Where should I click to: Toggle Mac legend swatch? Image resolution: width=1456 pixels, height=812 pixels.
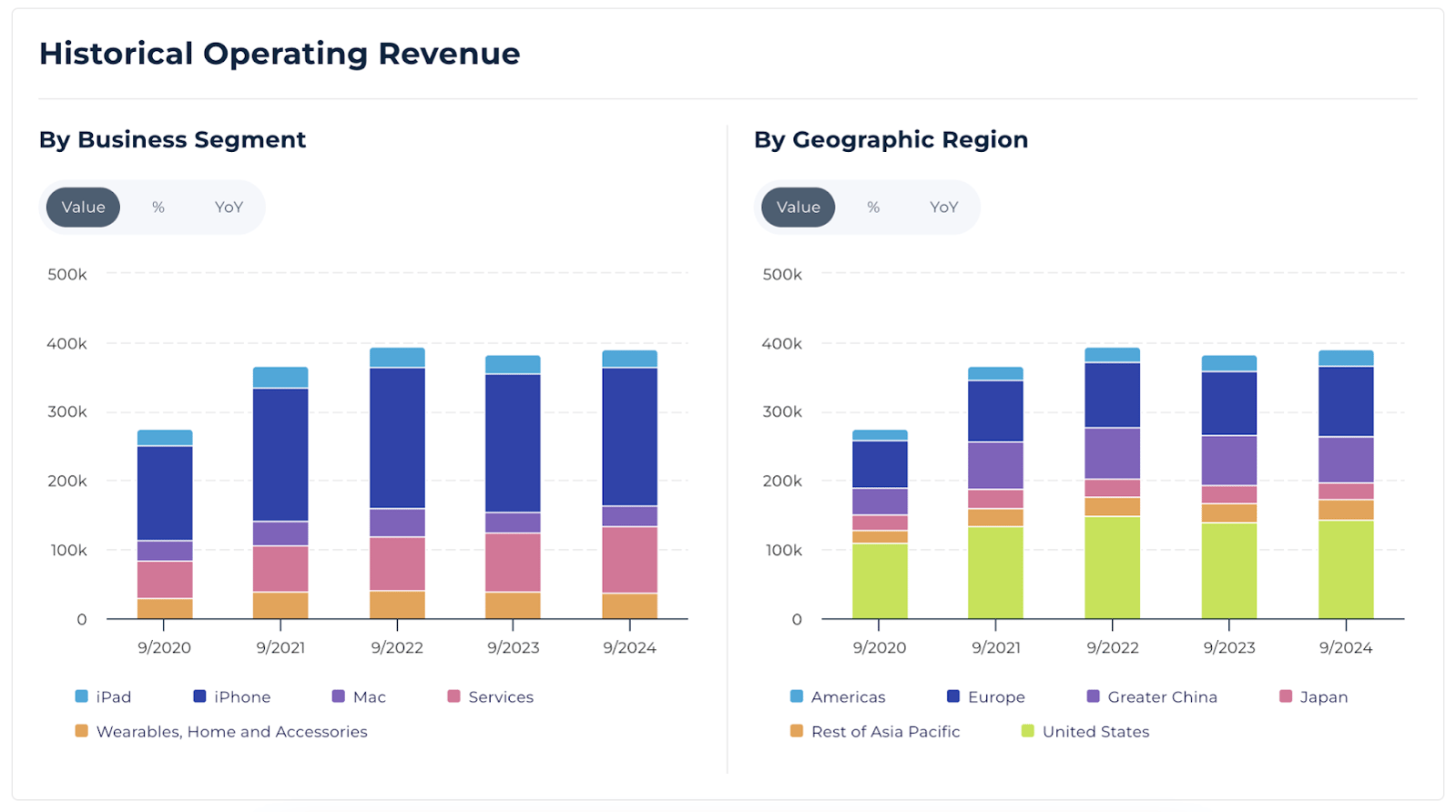pos(339,696)
